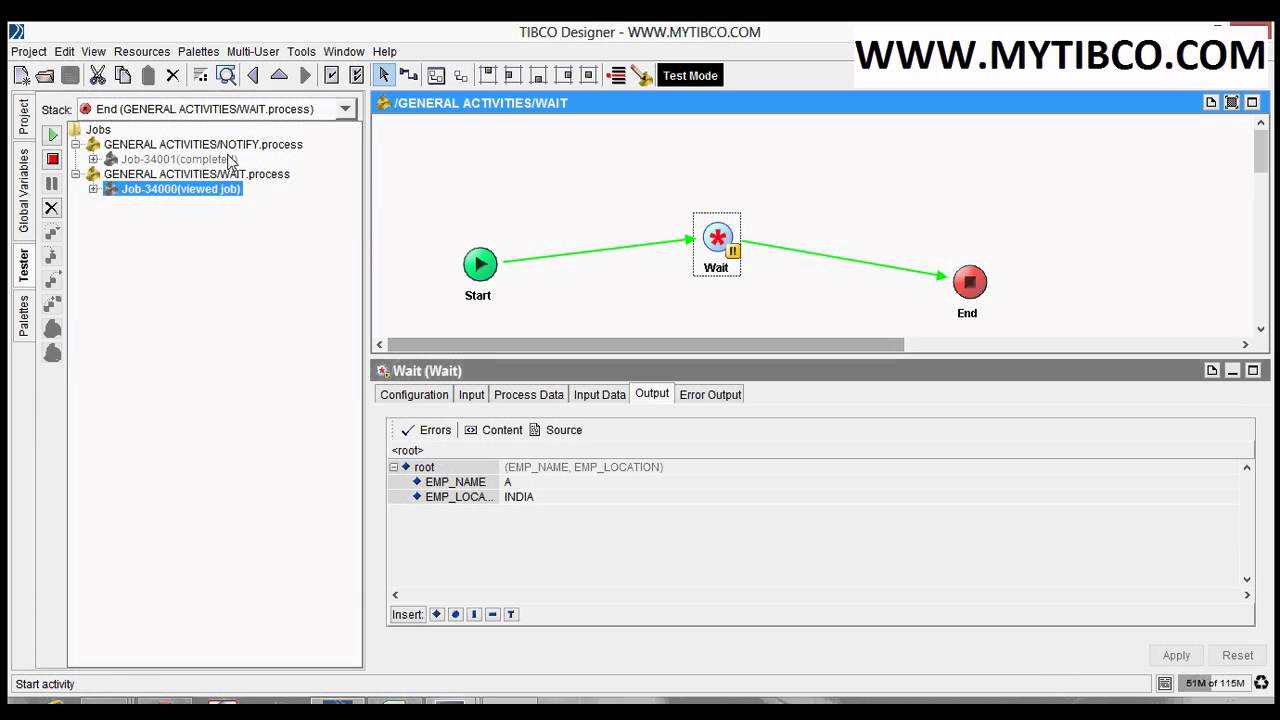
Task: Expand the Job-34001 tree node
Action: [93, 159]
